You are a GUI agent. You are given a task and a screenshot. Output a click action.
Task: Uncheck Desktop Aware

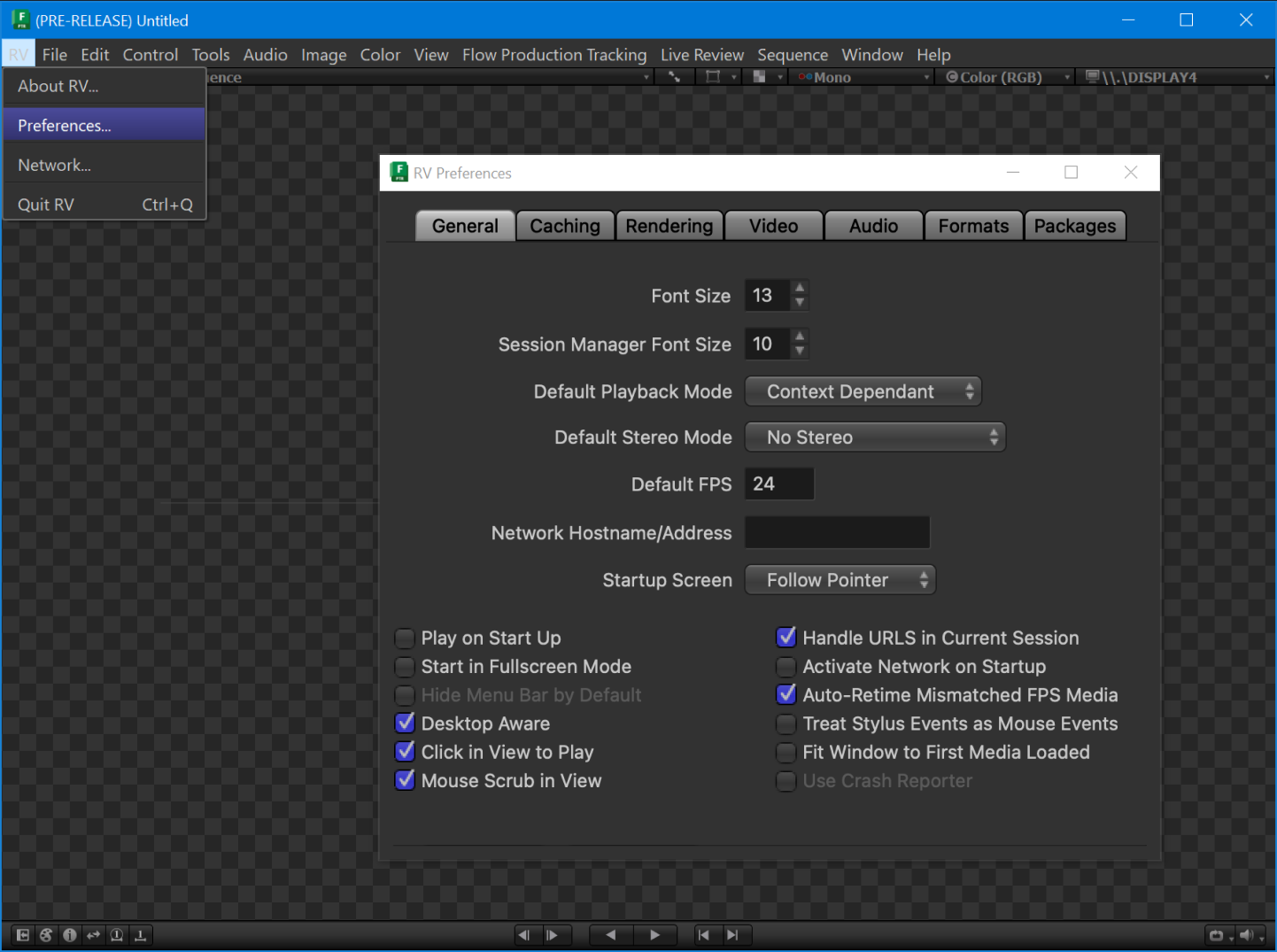[x=405, y=724]
